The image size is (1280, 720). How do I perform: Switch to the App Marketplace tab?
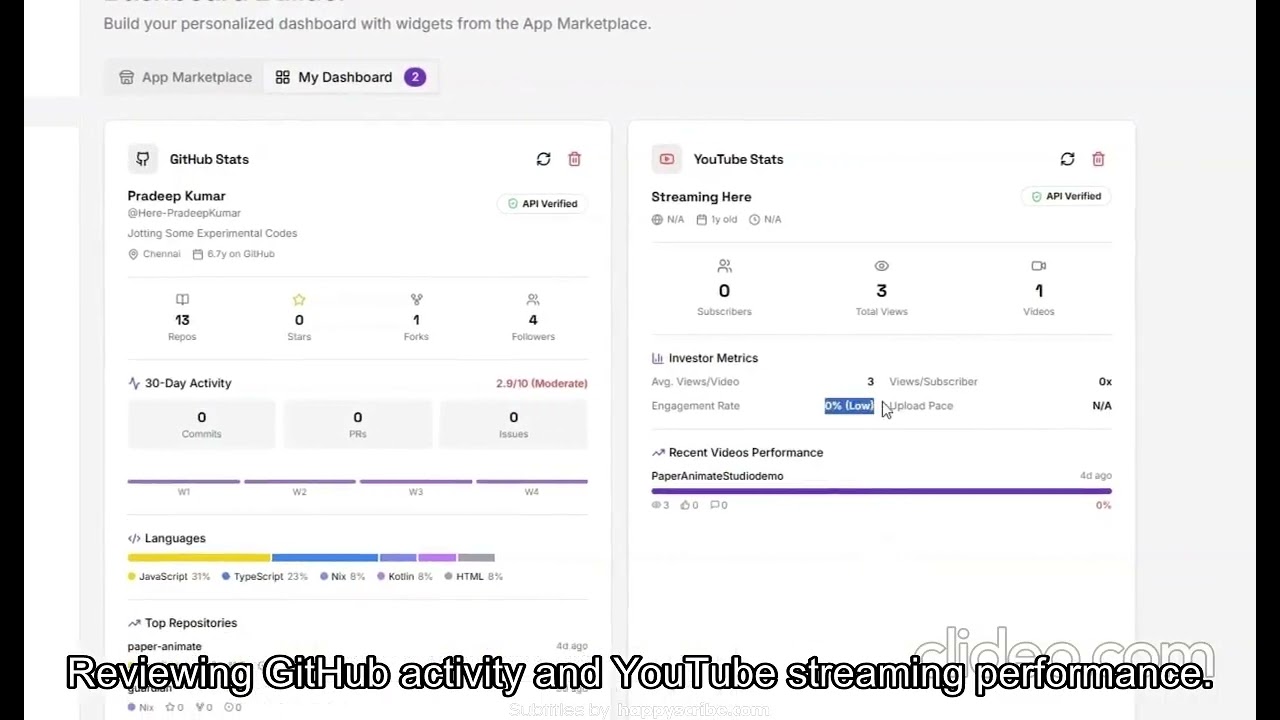point(185,77)
